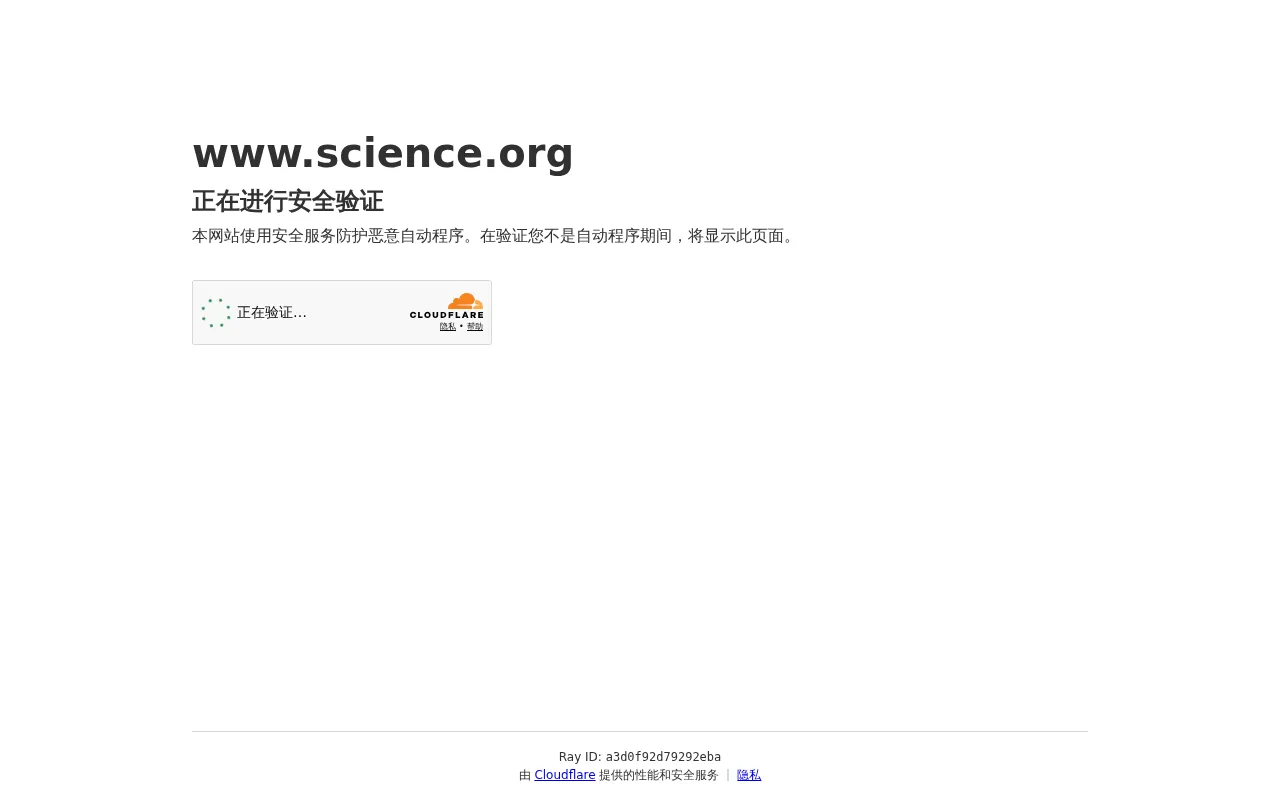
Task: Click the 正在进行安全验证 subheading
Action: pos(288,201)
